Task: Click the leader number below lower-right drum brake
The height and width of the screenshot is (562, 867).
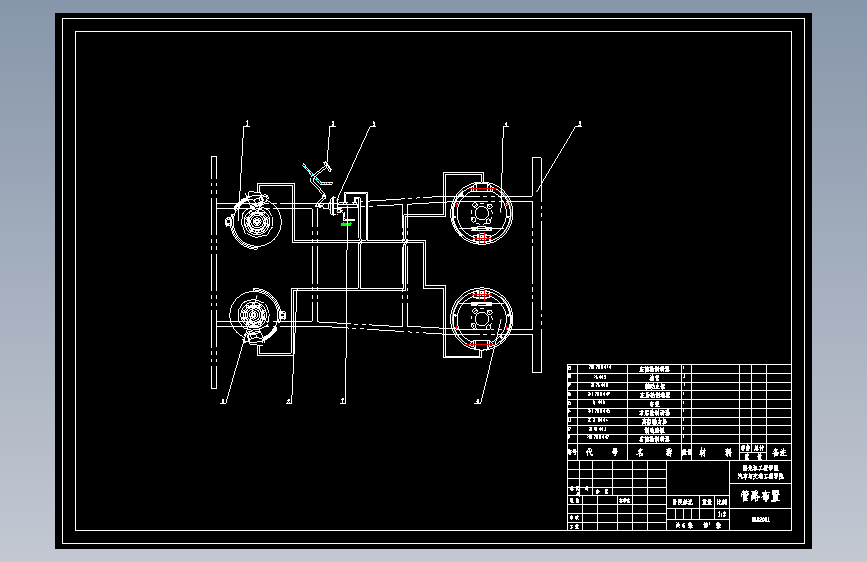Action: pyautogui.click(x=478, y=401)
